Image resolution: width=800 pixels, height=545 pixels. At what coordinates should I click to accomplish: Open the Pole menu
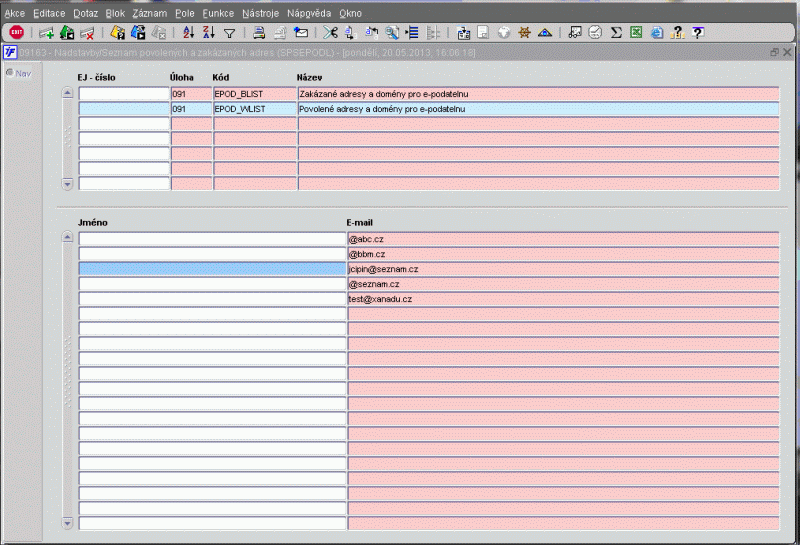pyautogui.click(x=185, y=13)
